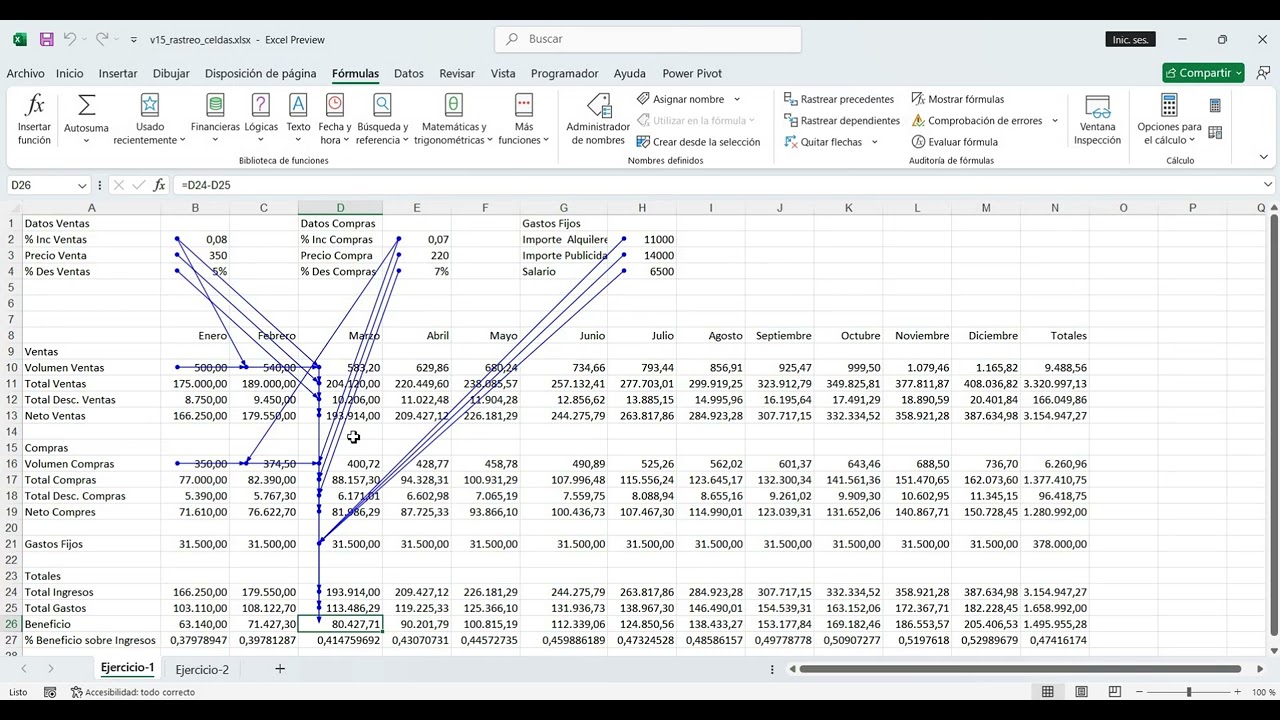The image size is (1280, 720).
Task: Expand Comprobación de errores dropdown arrow
Action: click(1054, 120)
